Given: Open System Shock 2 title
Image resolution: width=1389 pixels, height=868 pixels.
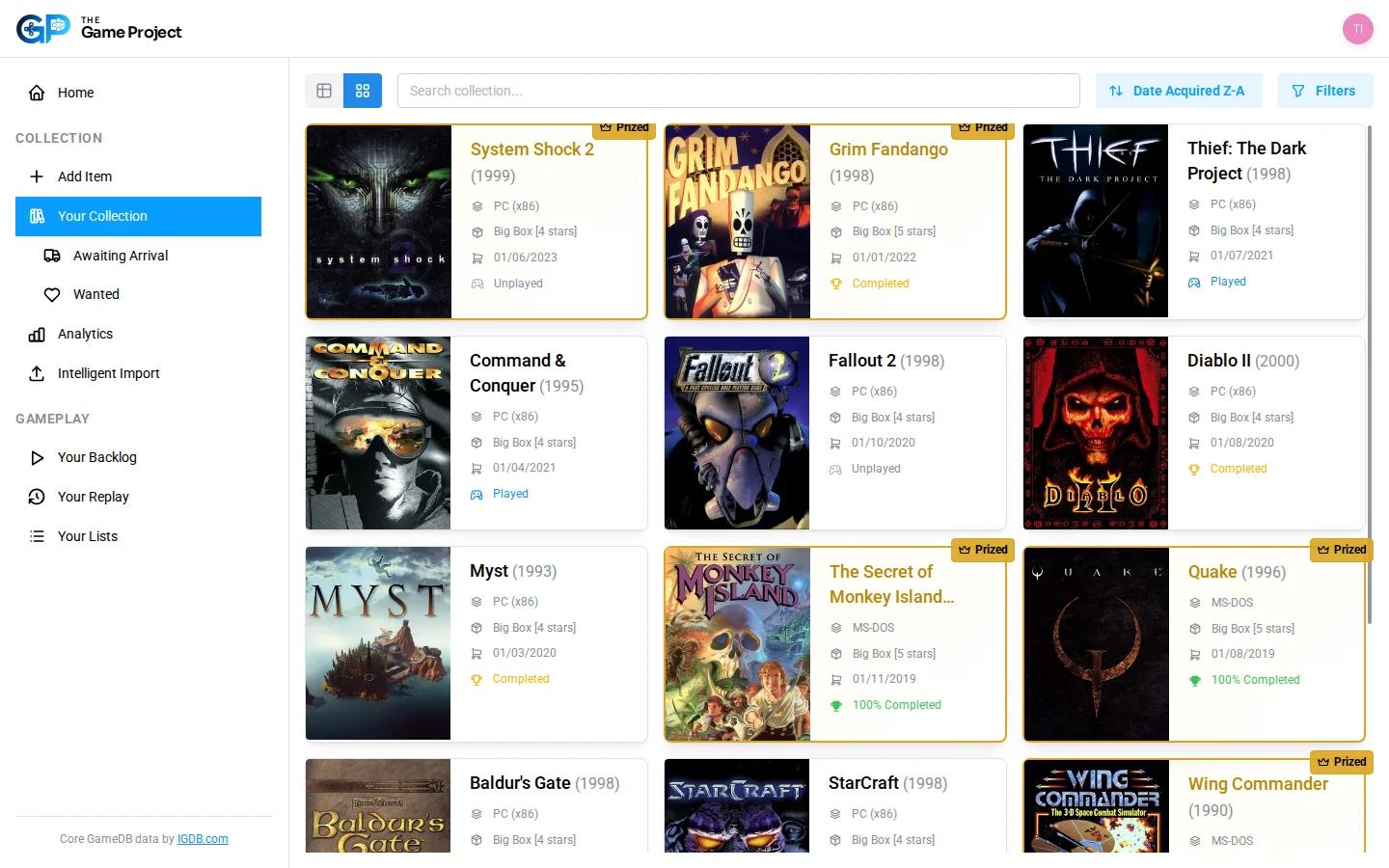Looking at the screenshot, I should [532, 149].
